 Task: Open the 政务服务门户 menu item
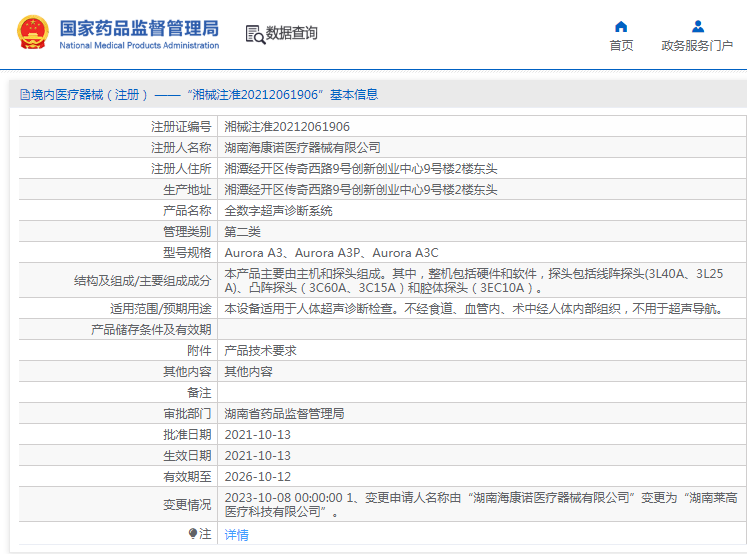(697, 46)
